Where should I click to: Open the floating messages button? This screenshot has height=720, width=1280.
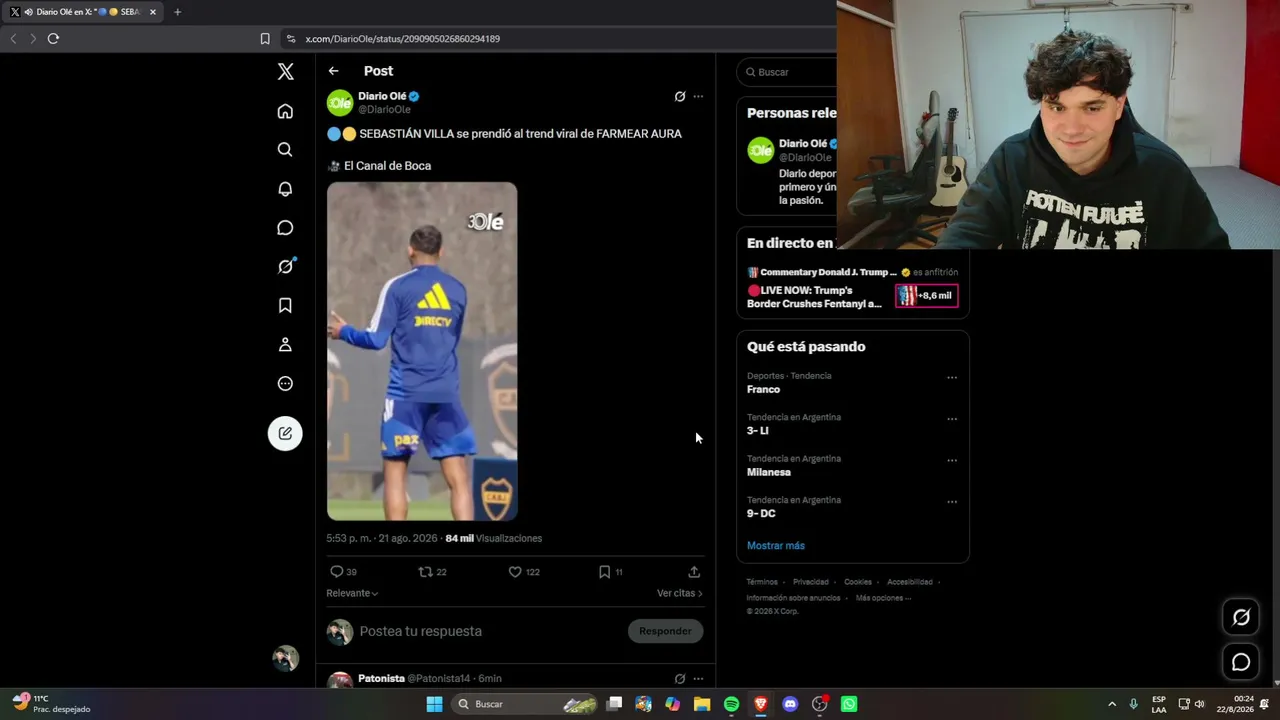tap(1241, 662)
